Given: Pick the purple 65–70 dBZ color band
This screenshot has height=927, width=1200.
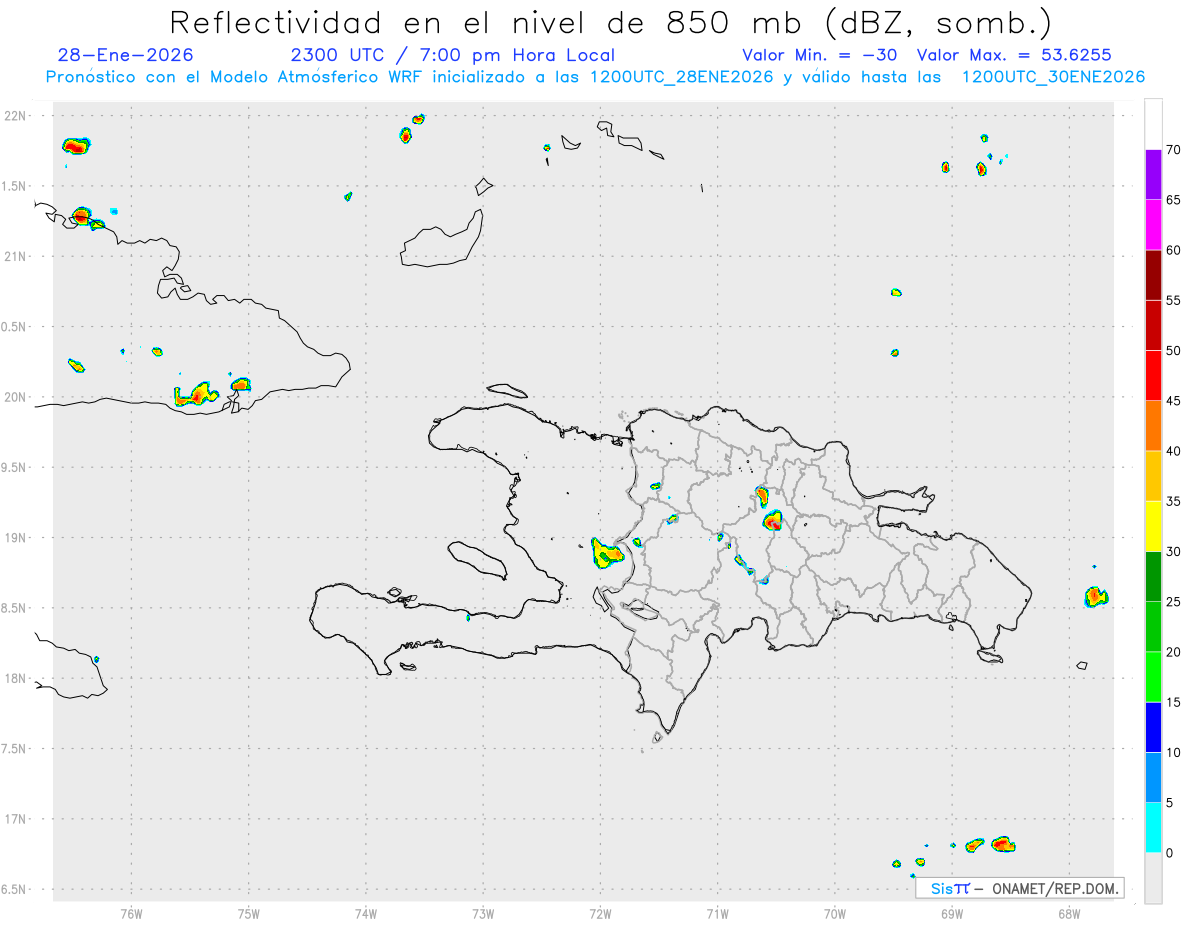Looking at the screenshot, I should pos(1153,175).
